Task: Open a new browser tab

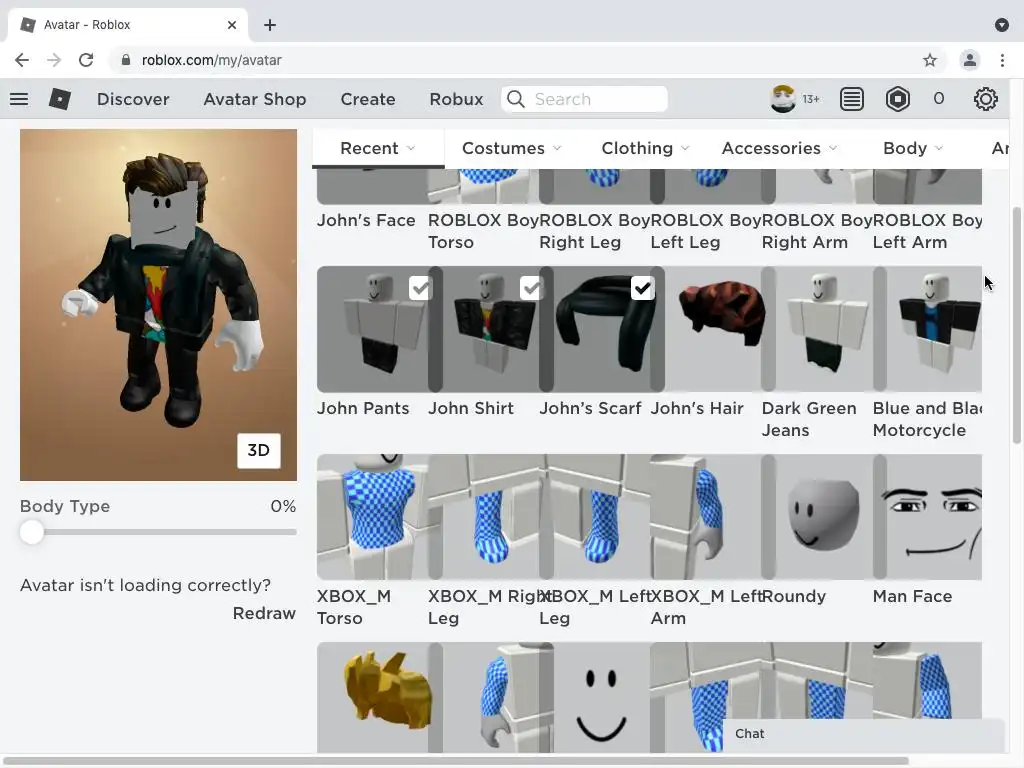Action: coord(270,25)
